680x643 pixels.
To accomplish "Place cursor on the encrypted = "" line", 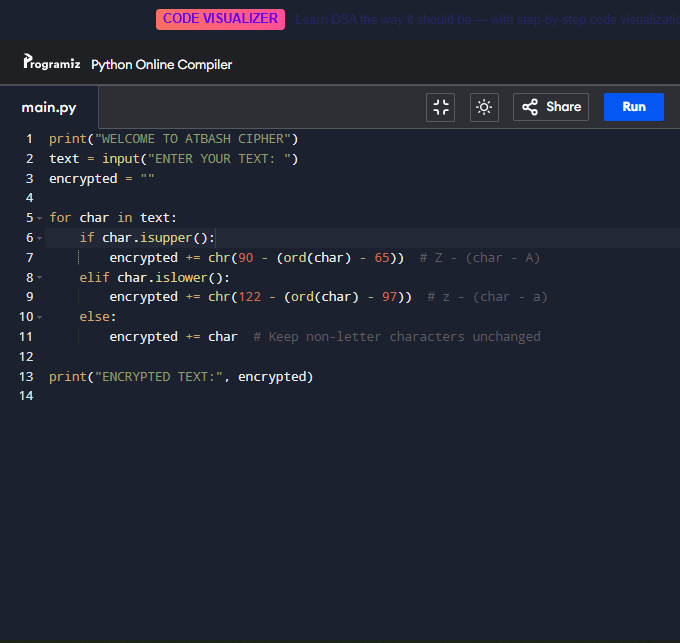I will (100, 179).
